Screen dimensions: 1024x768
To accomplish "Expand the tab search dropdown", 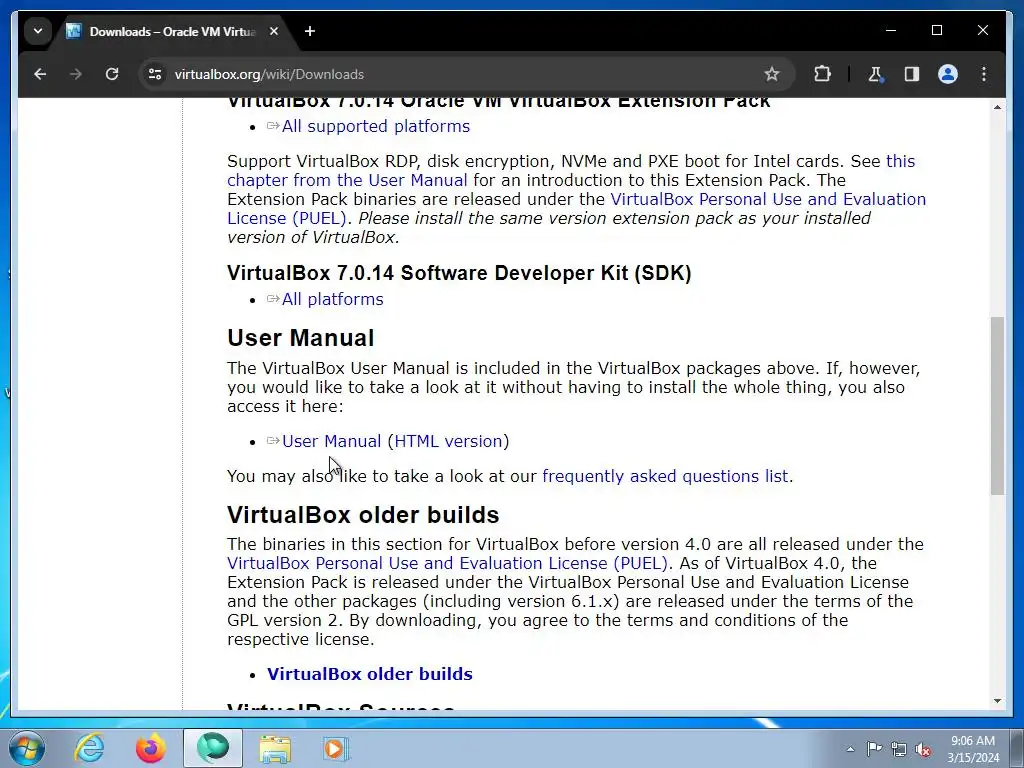I will coord(38,31).
